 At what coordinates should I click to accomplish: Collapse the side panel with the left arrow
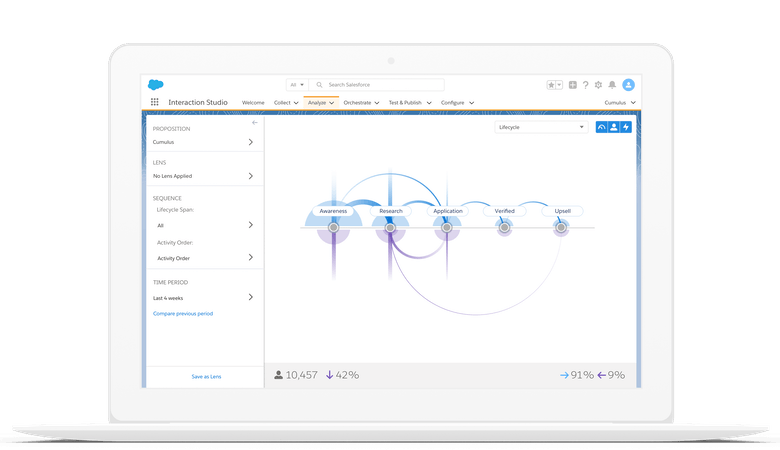(x=255, y=122)
